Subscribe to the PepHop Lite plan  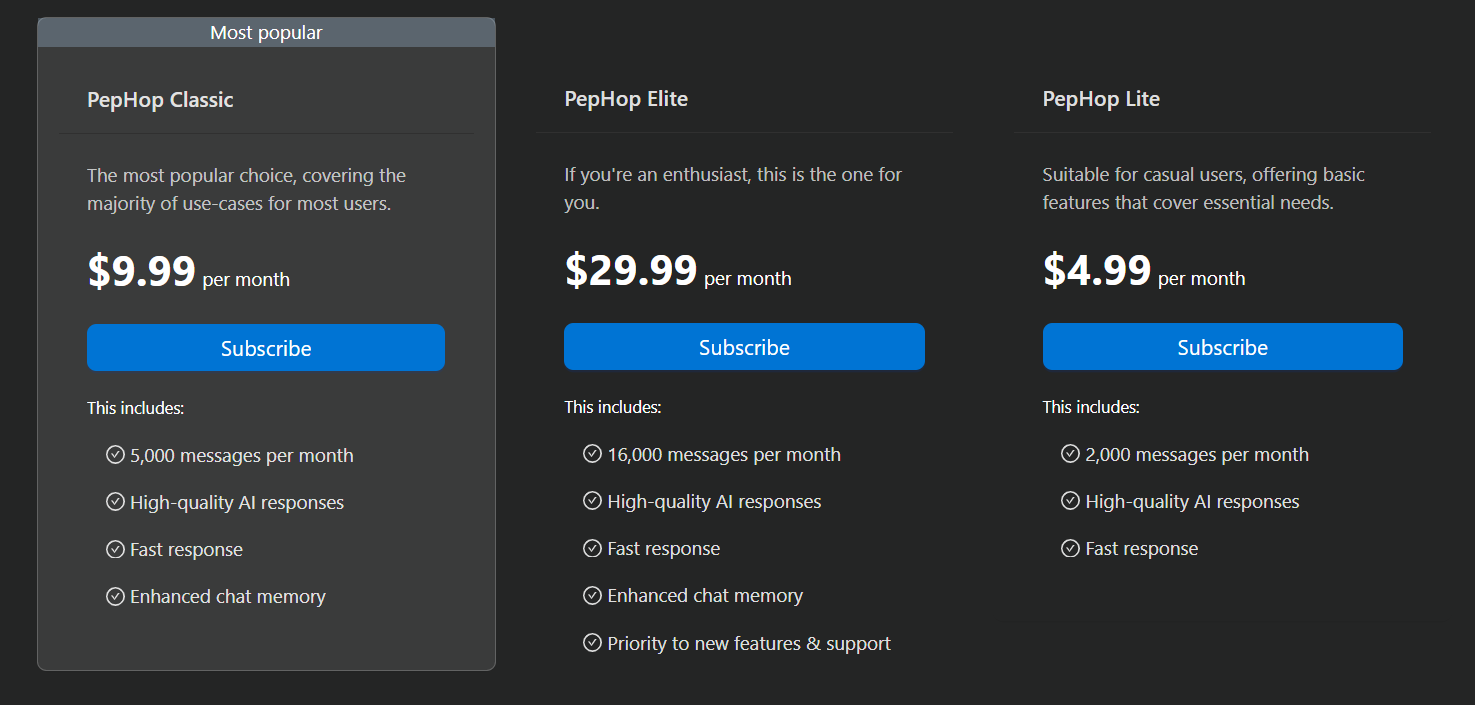(x=1222, y=346)
